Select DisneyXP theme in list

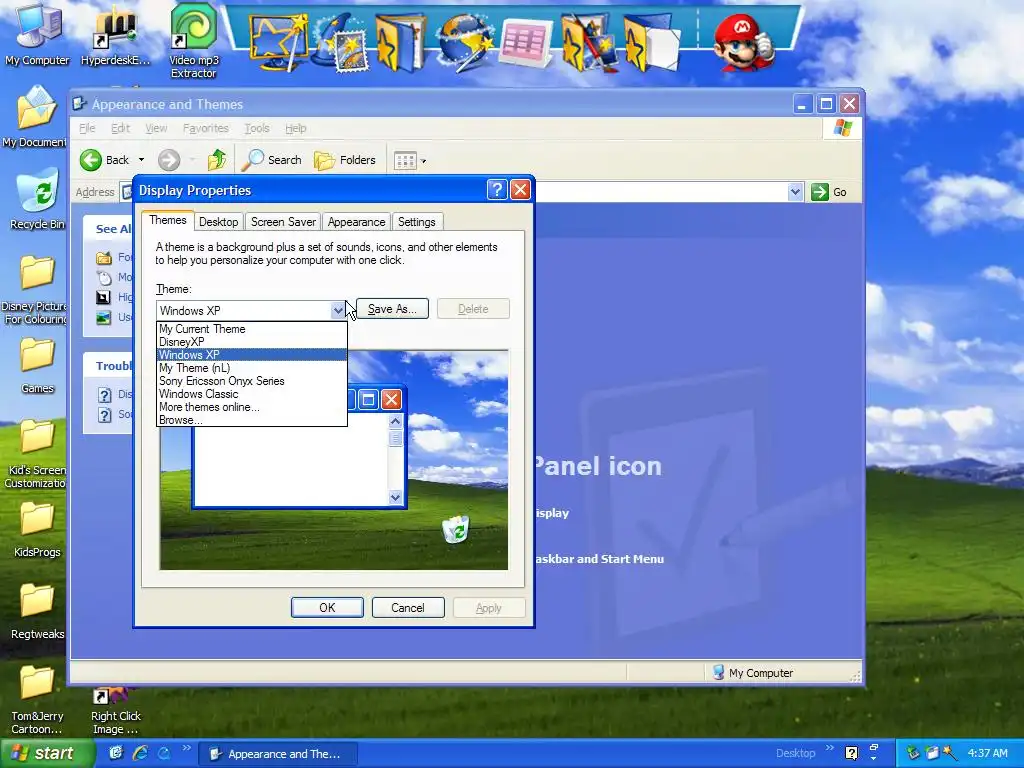point(251,342)
